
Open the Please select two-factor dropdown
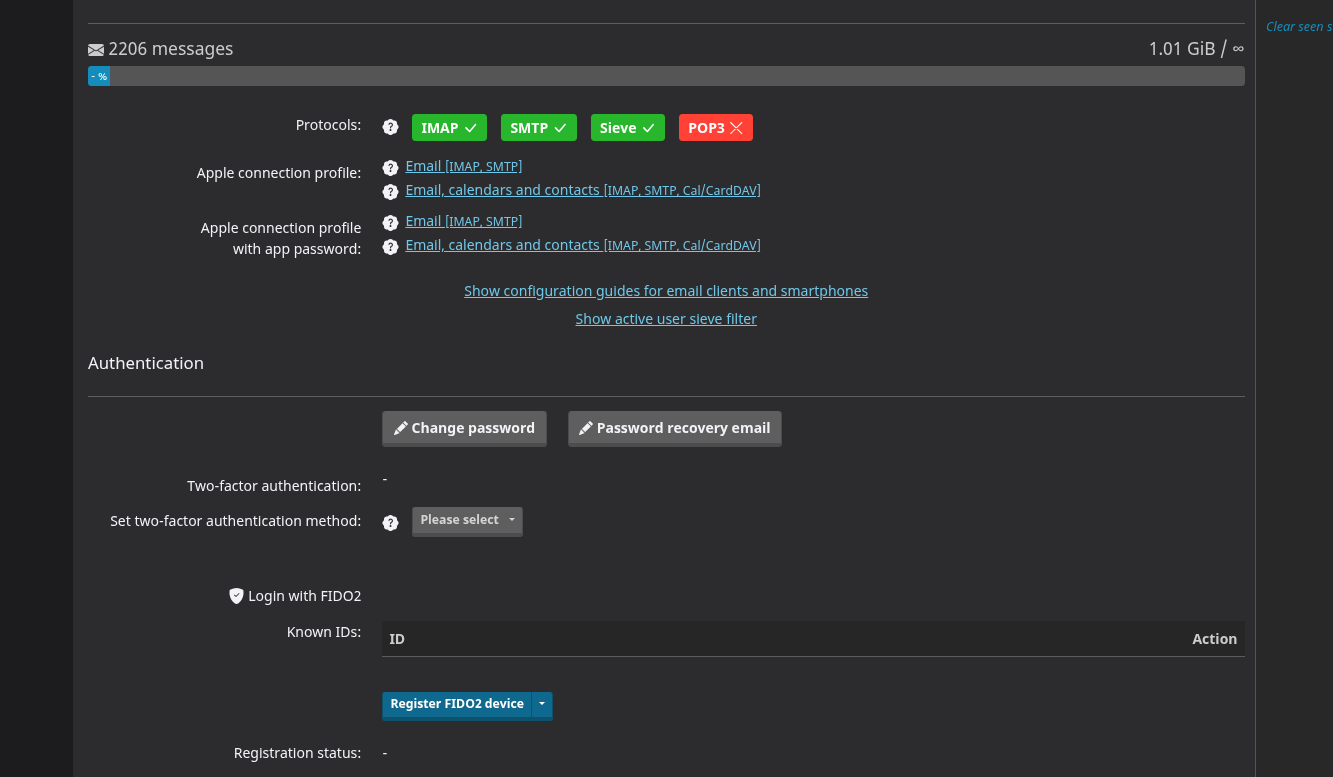[x=467, y=520]
